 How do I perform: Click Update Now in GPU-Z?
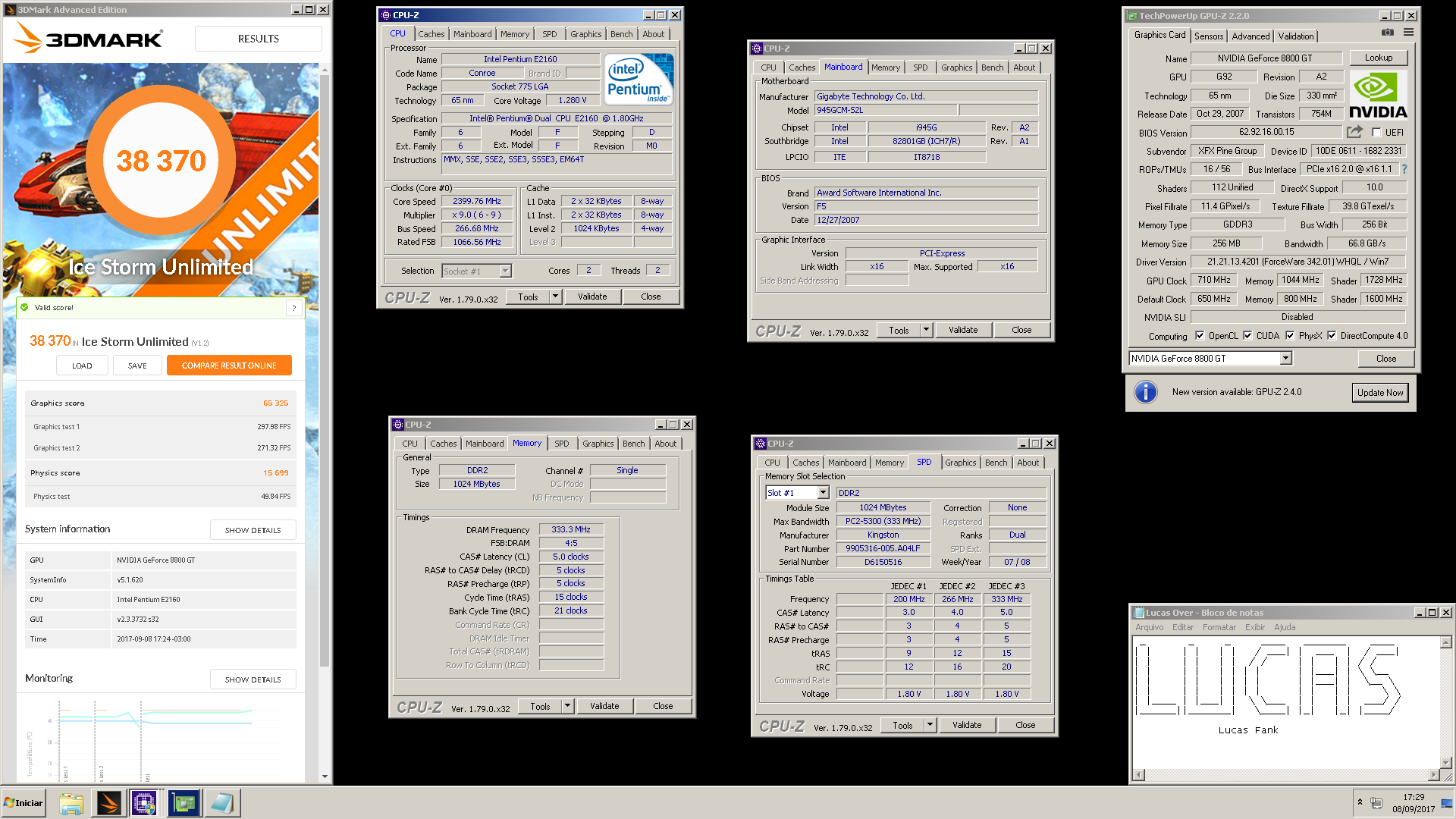tap(1380, 392)
